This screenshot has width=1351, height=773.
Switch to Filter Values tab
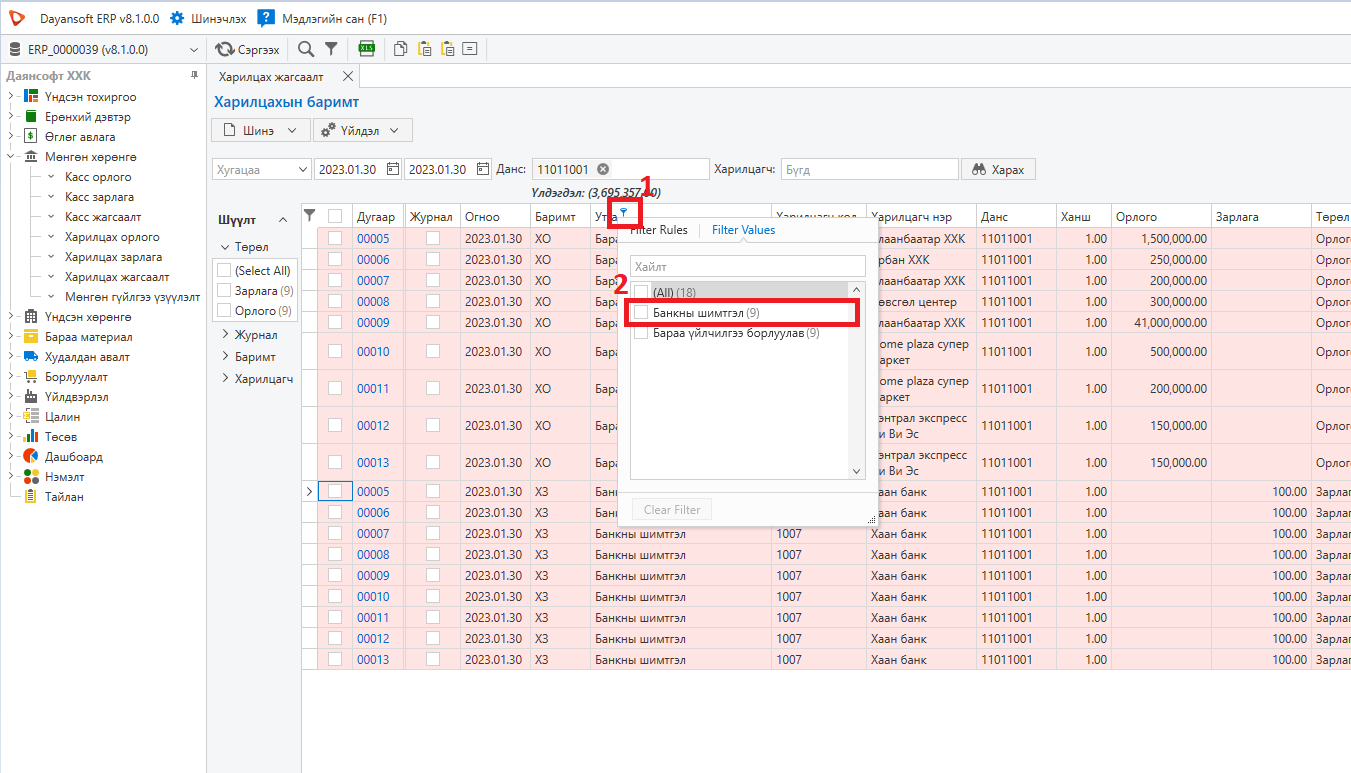click(743, 230)
